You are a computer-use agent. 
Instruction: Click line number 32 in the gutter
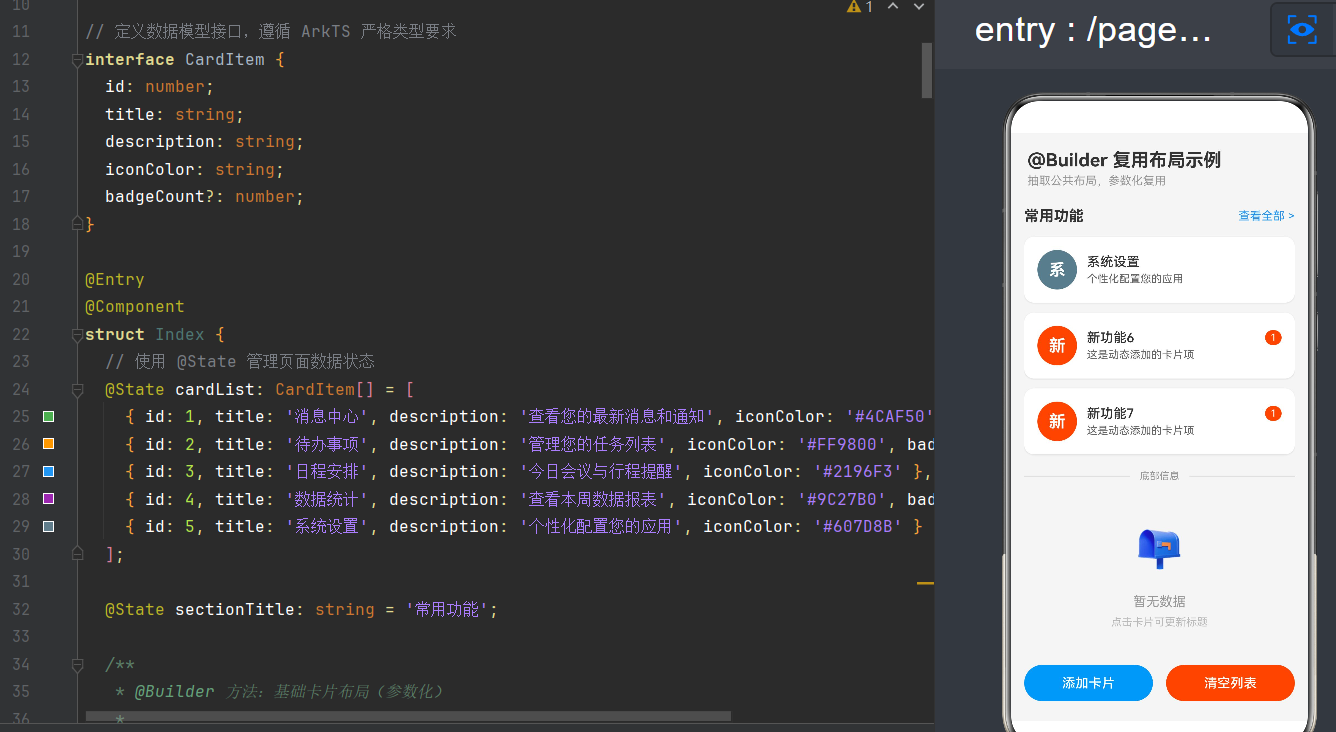[20, 610]
